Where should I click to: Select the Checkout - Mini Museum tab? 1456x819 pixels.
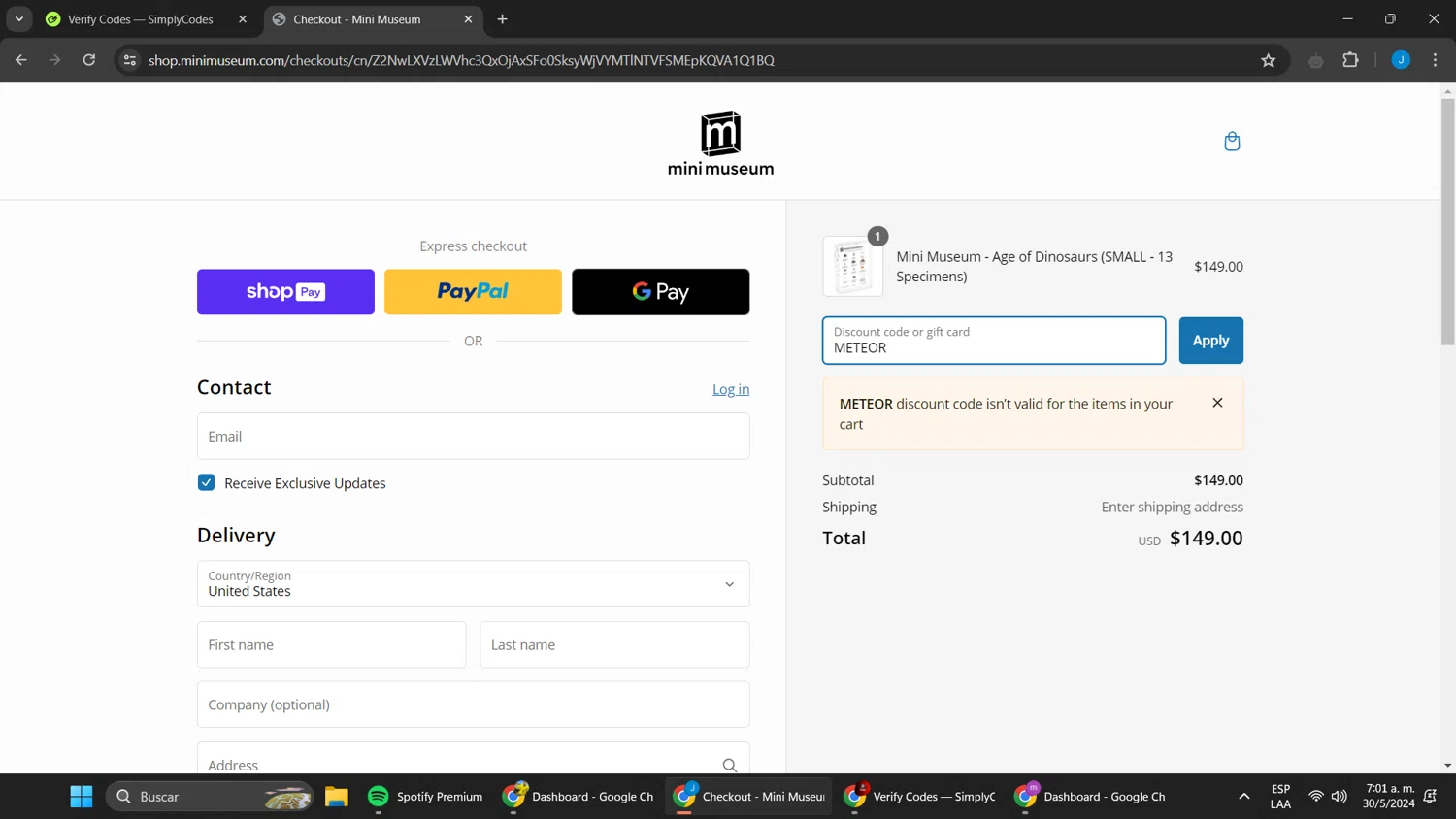pos(357,19)
